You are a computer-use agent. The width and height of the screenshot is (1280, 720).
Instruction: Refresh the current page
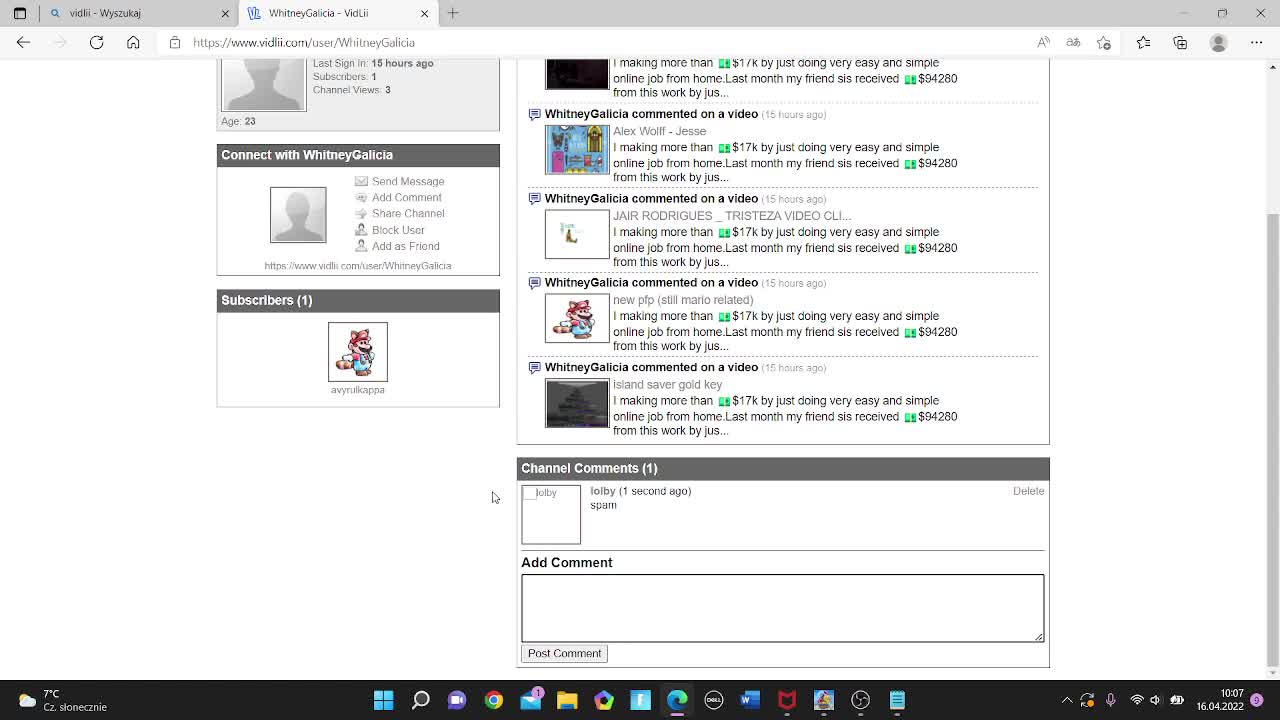click(97, 42)
